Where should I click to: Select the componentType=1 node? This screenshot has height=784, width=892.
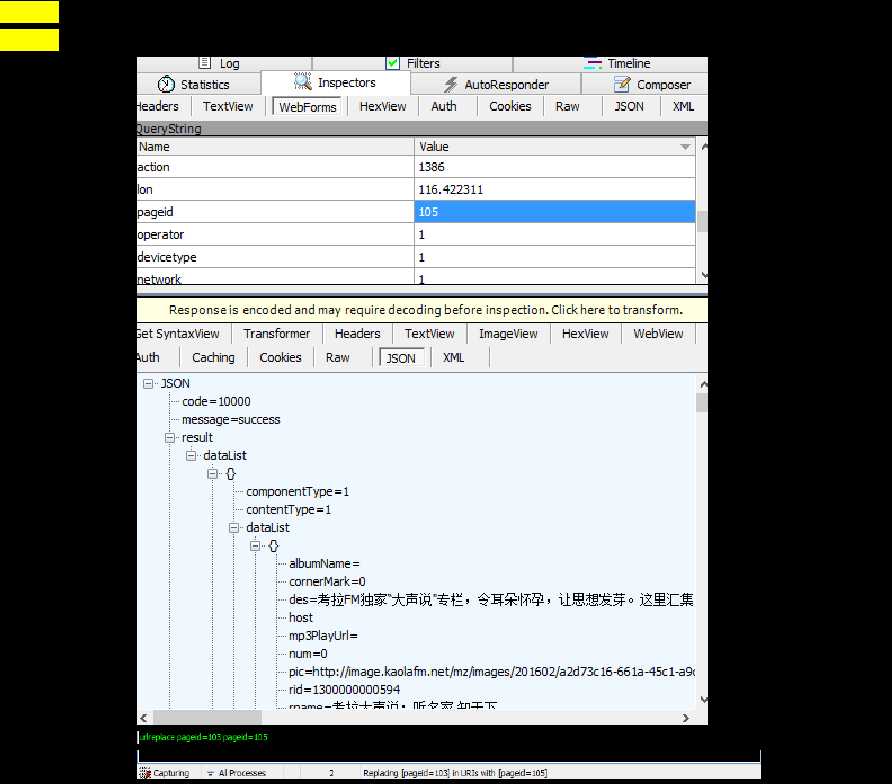pos(298,492)
